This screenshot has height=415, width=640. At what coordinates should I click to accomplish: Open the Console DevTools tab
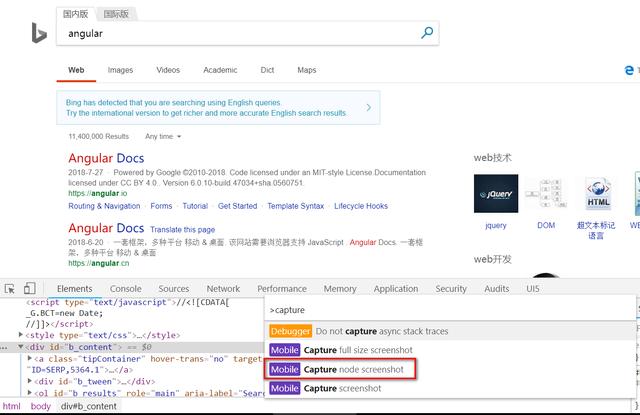pos(126,289)
